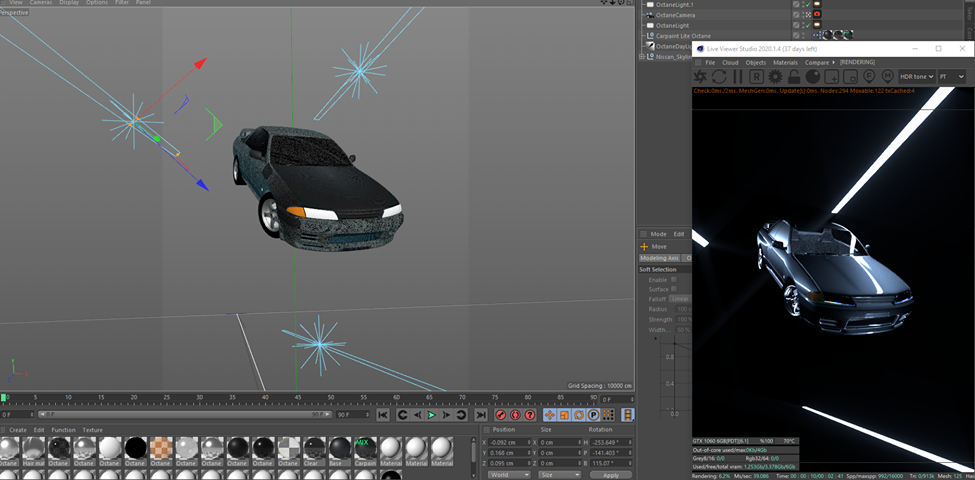
Task: Select the Hair material thumbnail
Action: (x=34, y=450)
